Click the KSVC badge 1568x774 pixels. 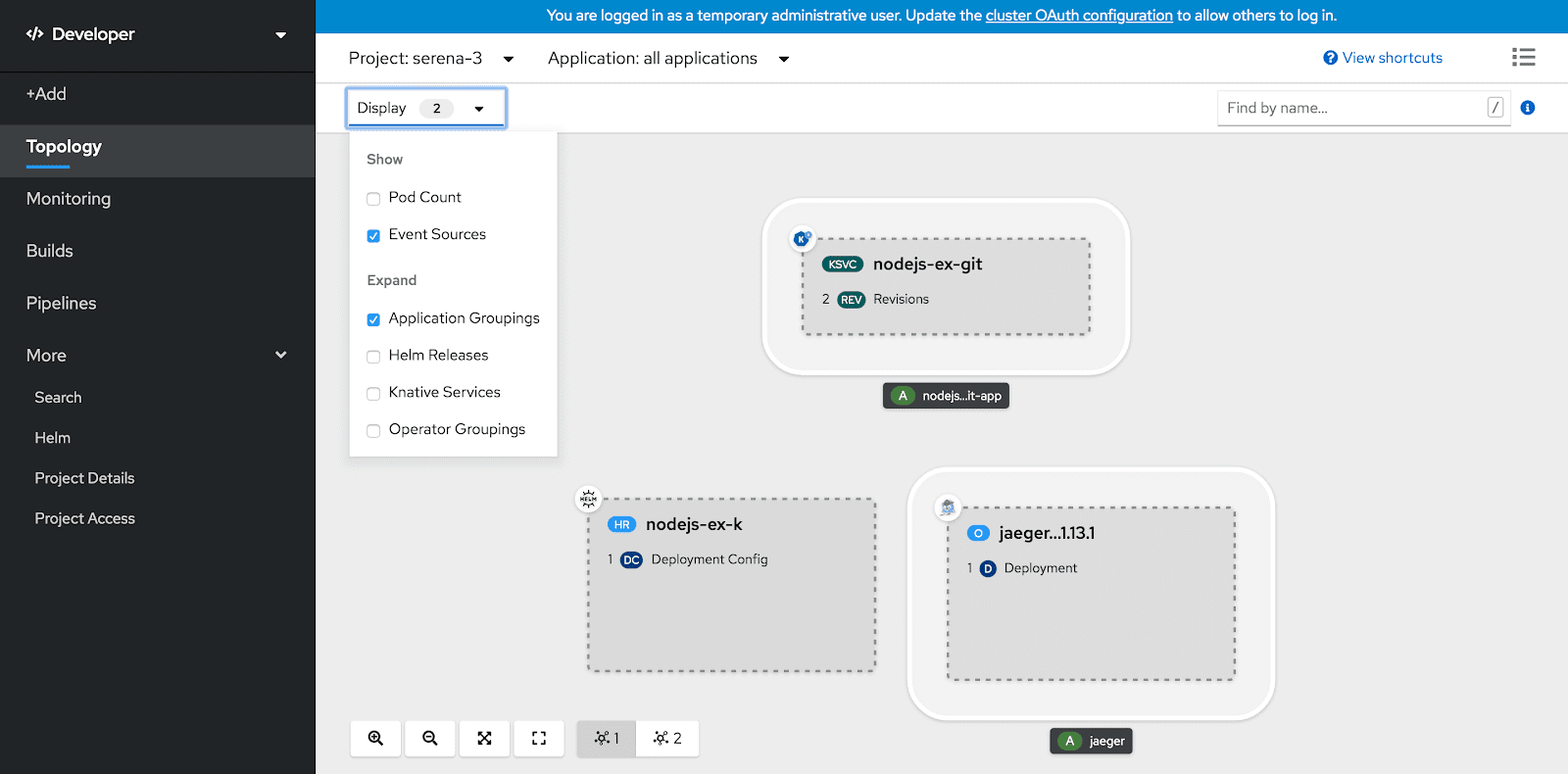click(x=843, y=265)
